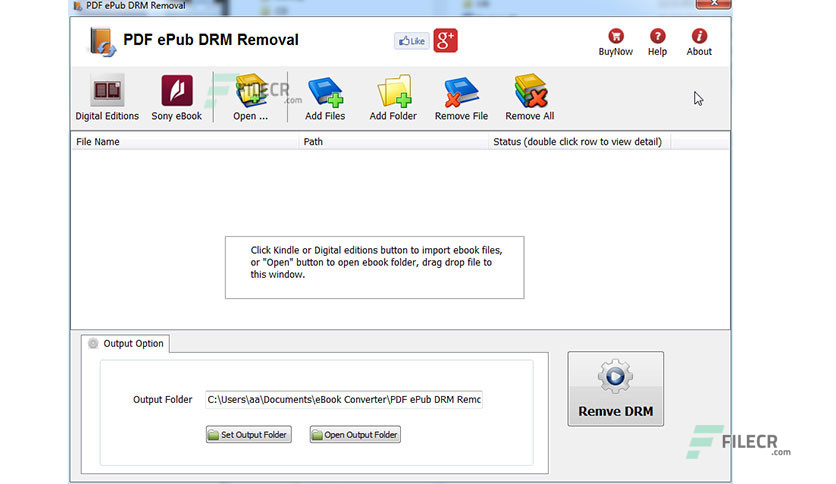The width and height of the screenshot is (836, 484).
Task: Click the drag-drop instruction text box
Action: tap(374, 268)
